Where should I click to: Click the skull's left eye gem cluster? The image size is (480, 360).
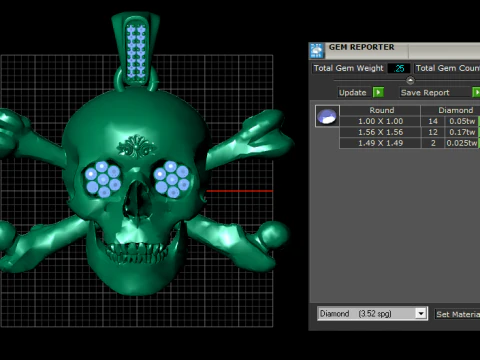[x=103, y=179]
